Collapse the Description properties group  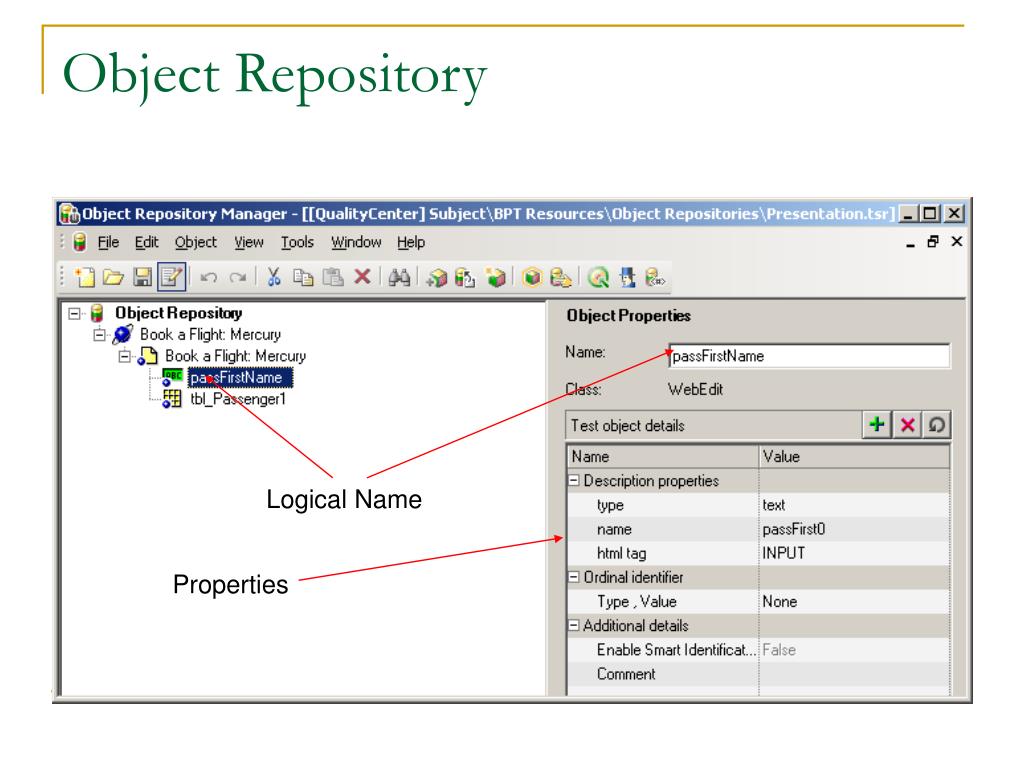[x=574, y=481]
